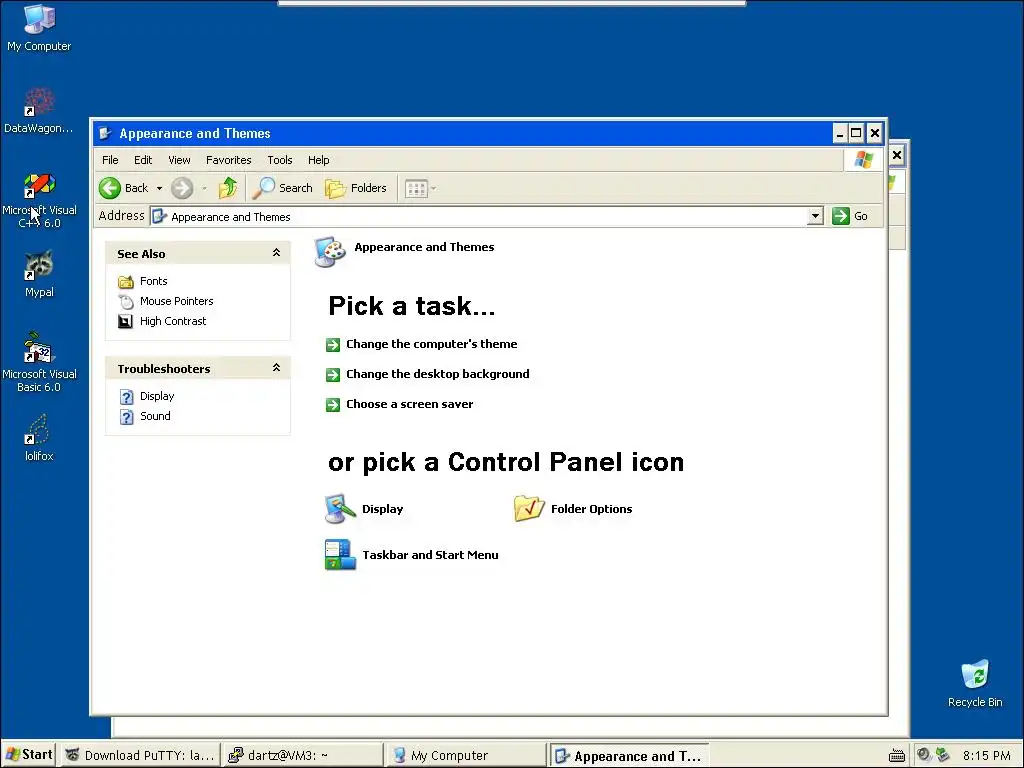Switch to Download PuTTY taskbar button
1024x768 pixels.
(140, 756)
